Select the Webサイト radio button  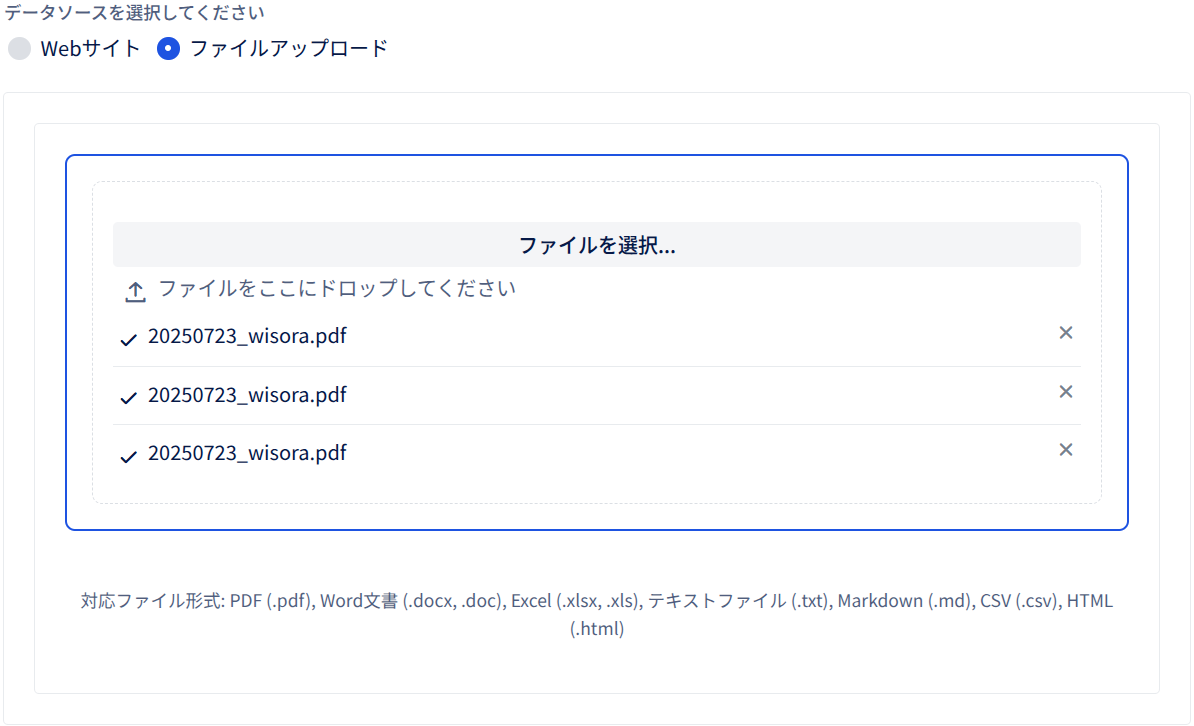point(19,49)
